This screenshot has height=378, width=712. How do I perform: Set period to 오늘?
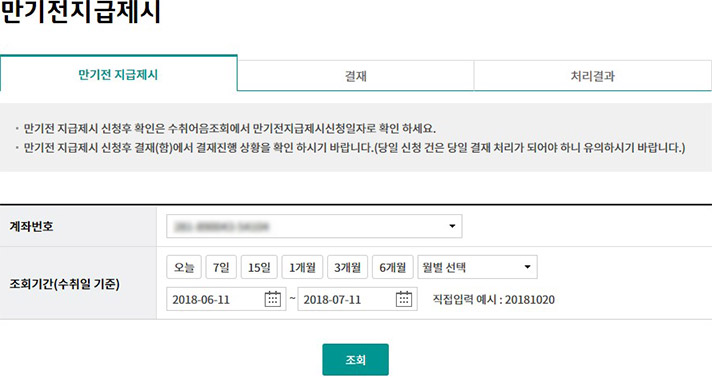pos(184,267)
